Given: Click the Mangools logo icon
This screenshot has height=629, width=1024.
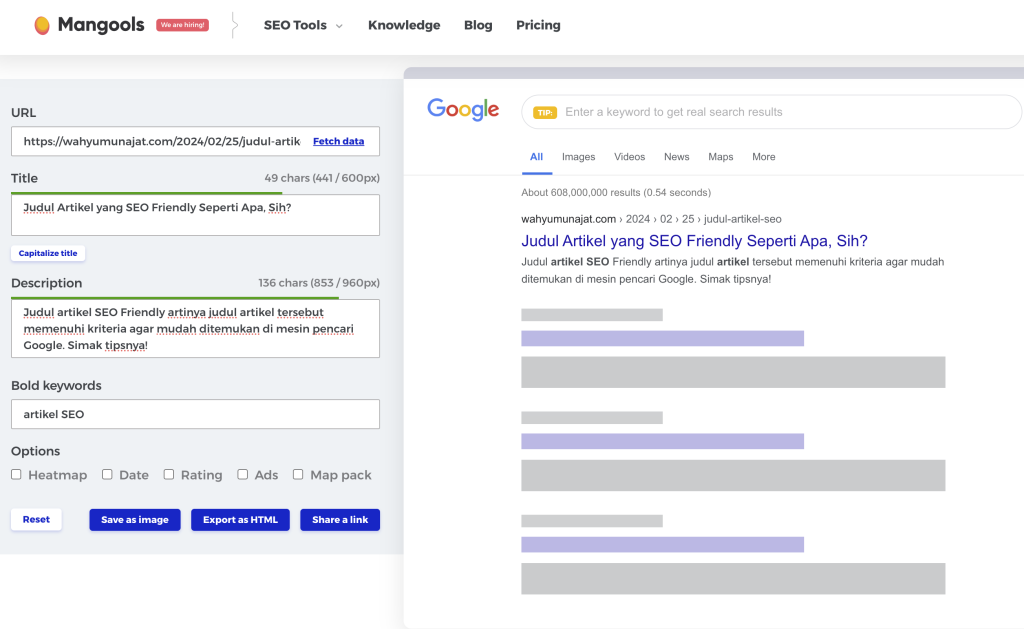Looking at the screenshot, I should coord(42,25).
